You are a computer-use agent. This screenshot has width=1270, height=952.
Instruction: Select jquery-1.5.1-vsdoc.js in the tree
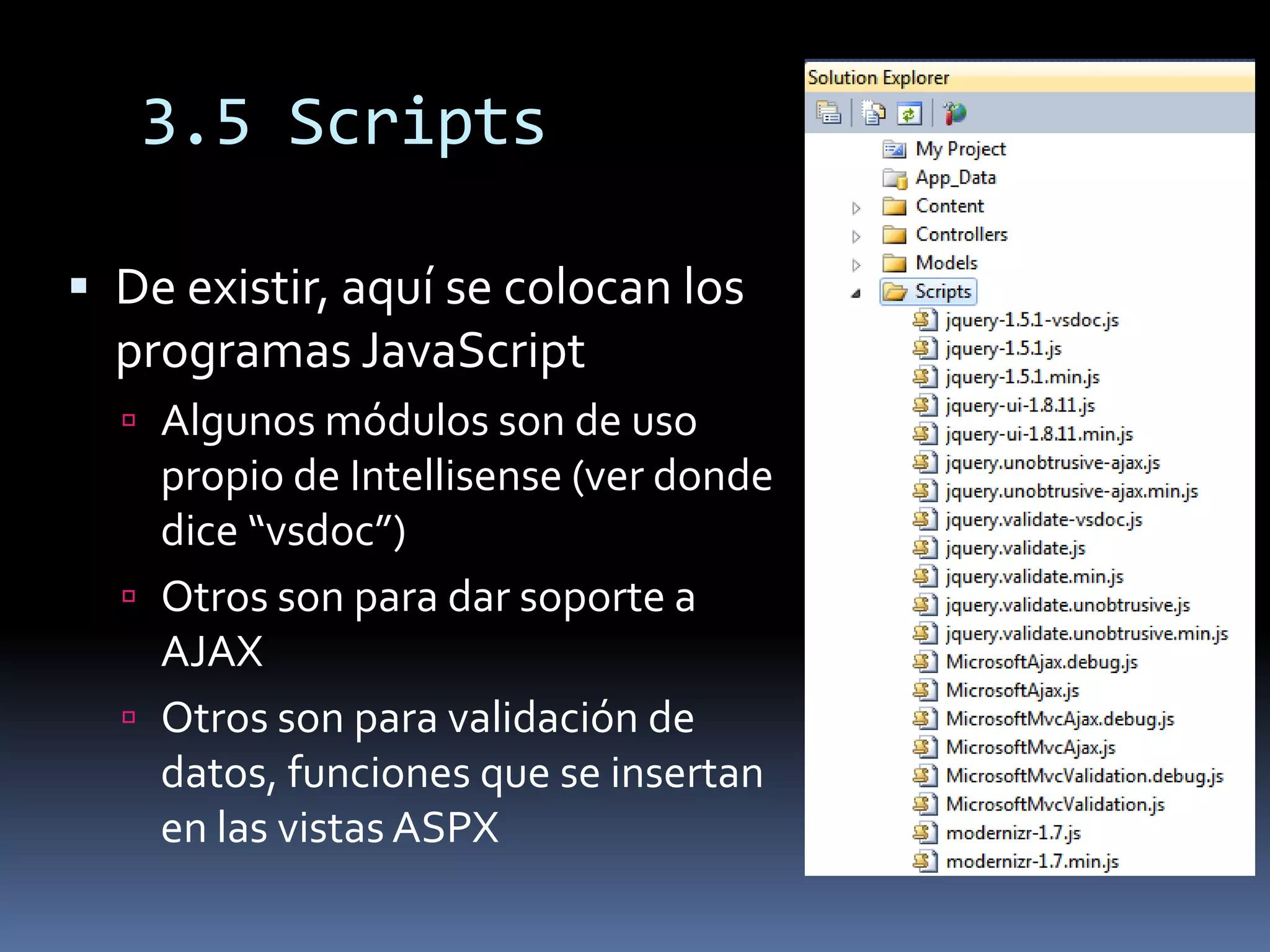1032,320
